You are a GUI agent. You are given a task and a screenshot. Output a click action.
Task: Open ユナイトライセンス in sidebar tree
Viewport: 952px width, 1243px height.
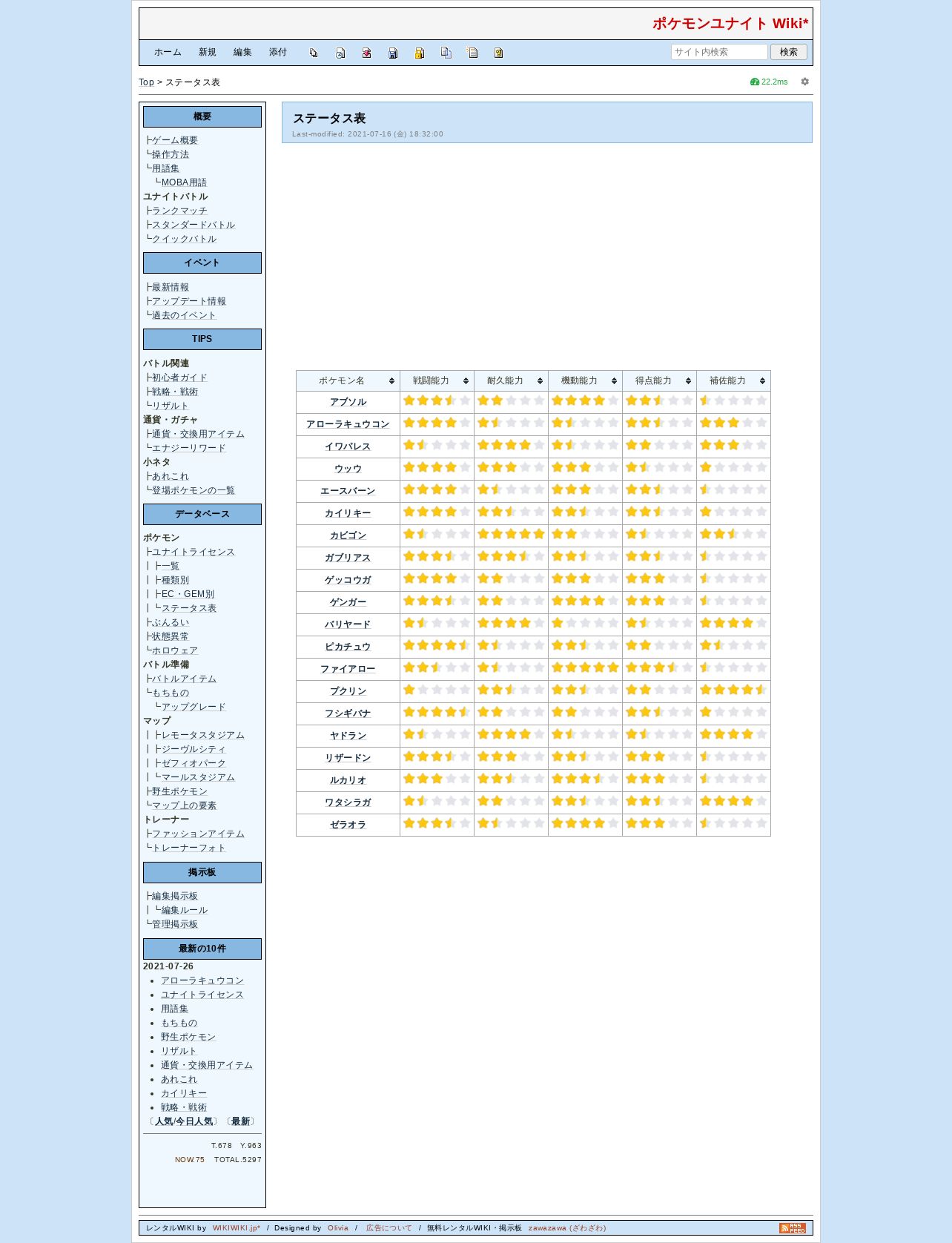(x=194, y=552)
